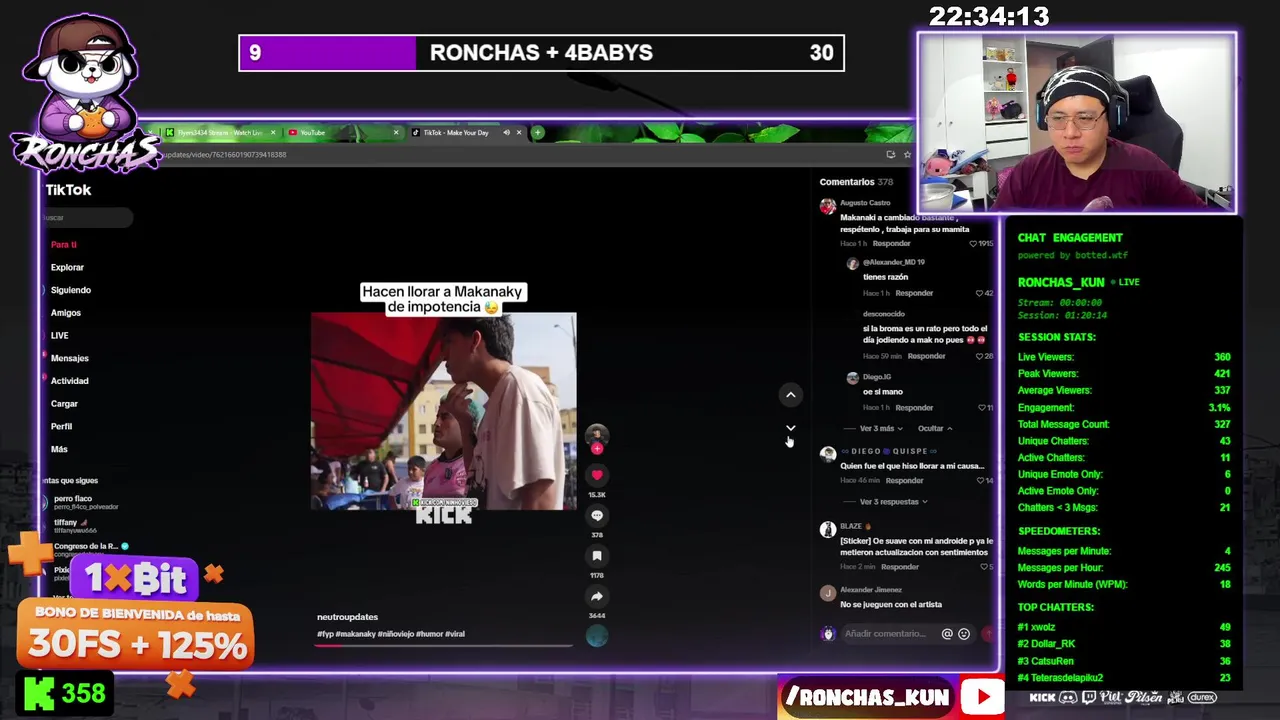The image size is (1280, 720).
Task: Open 'Cargar' upload page in sidebar
Action: (64, 404)
